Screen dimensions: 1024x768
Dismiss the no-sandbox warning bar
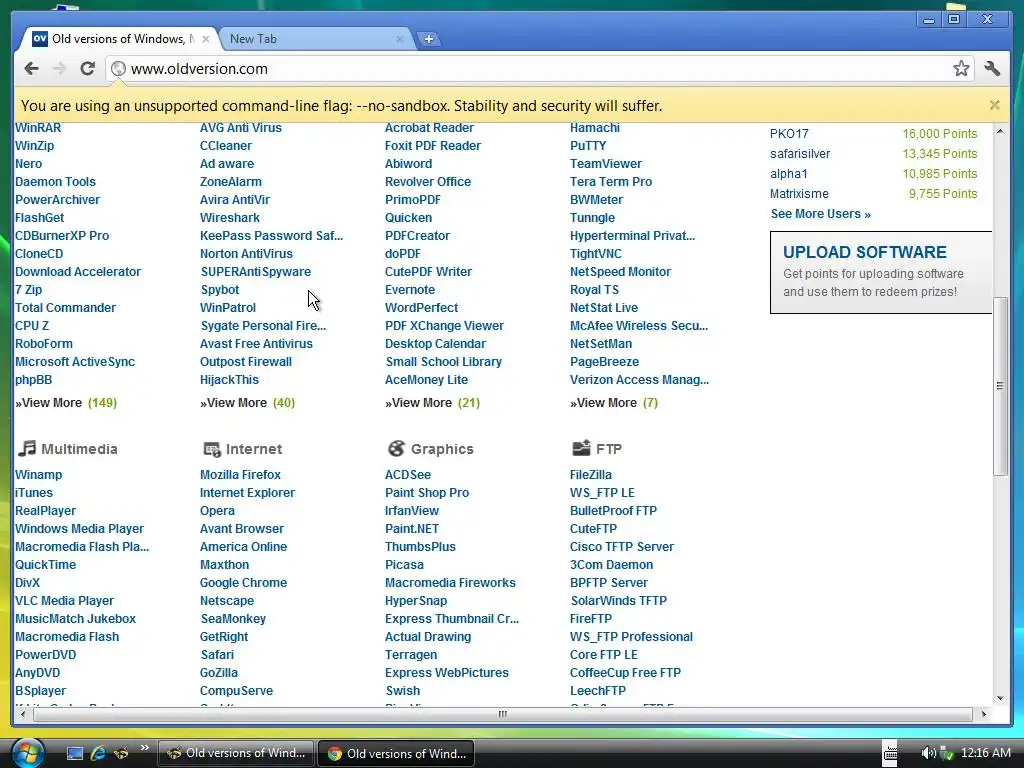click(994, 105)
